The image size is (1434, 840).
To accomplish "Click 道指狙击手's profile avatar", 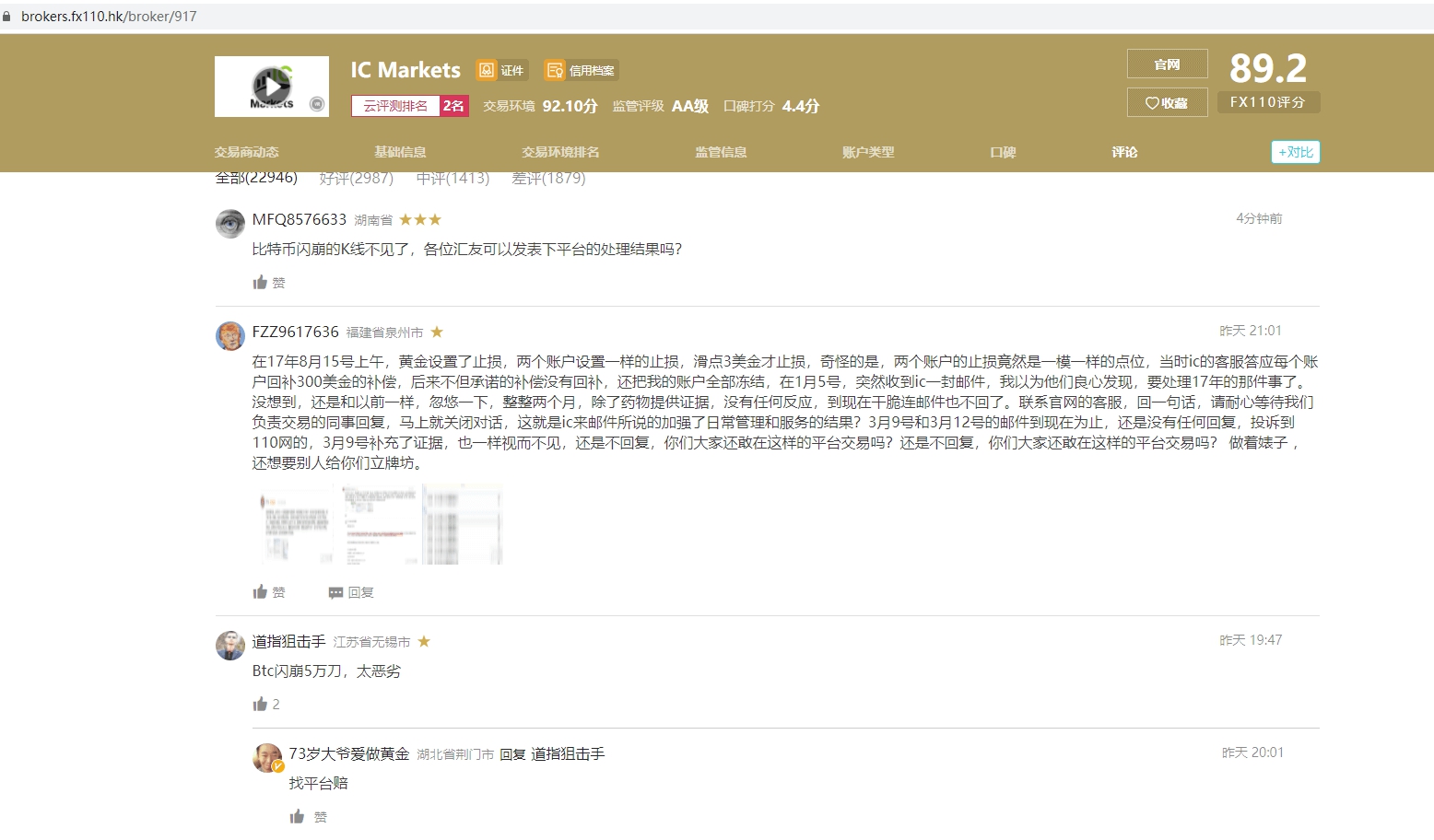I will point(230,646).
